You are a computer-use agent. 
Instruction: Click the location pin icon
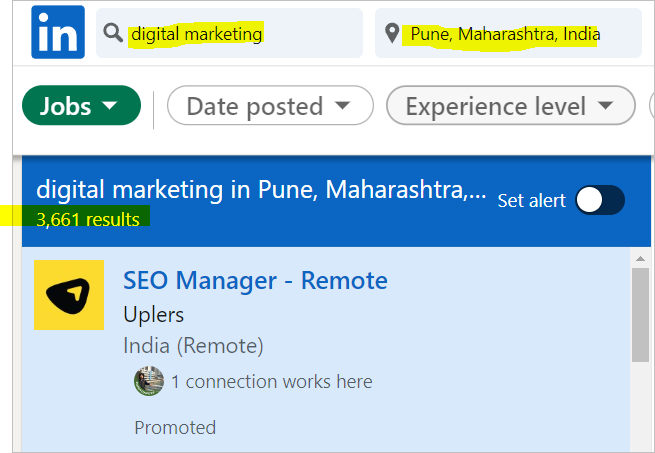coord(392,33)
